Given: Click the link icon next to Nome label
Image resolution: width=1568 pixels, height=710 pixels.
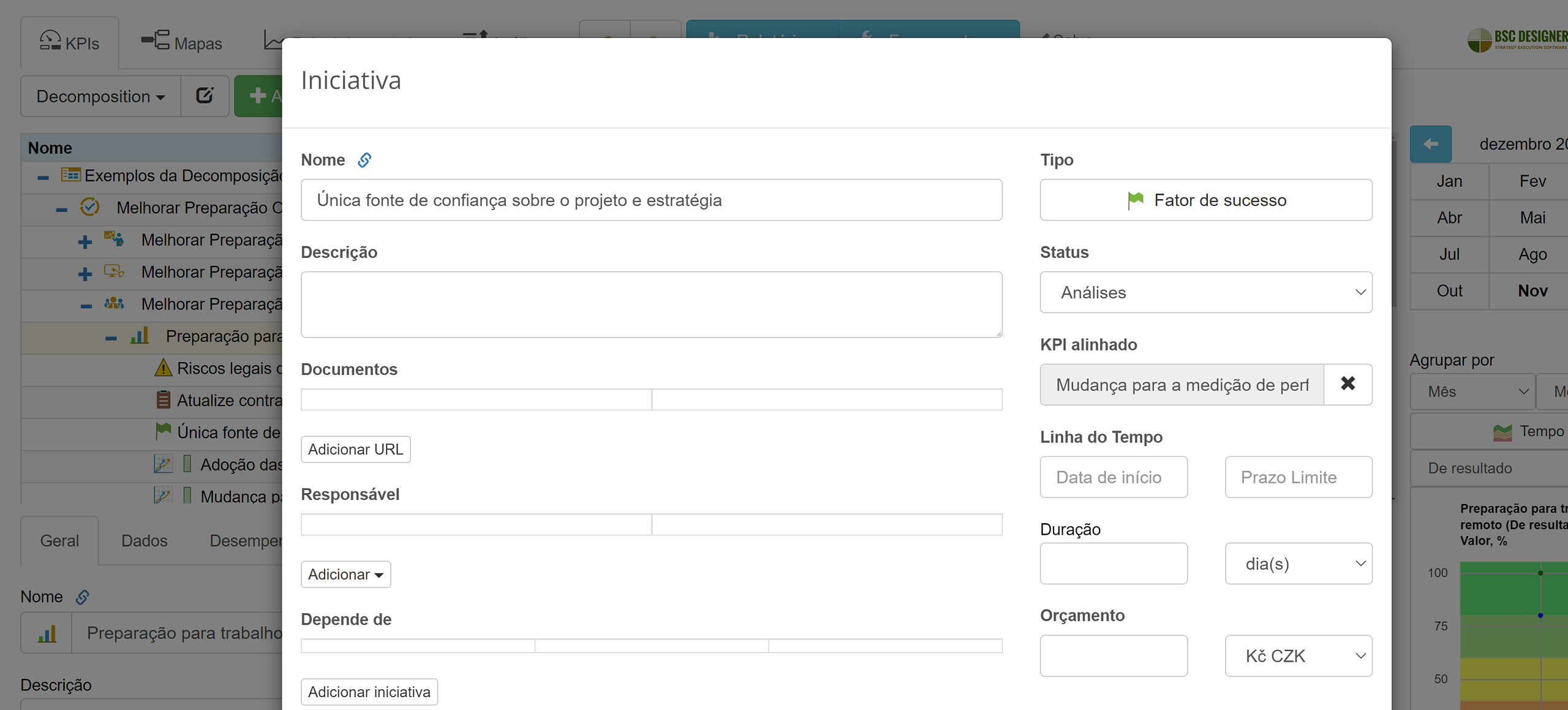Looking at the screenshot, I should click(364, 160).
